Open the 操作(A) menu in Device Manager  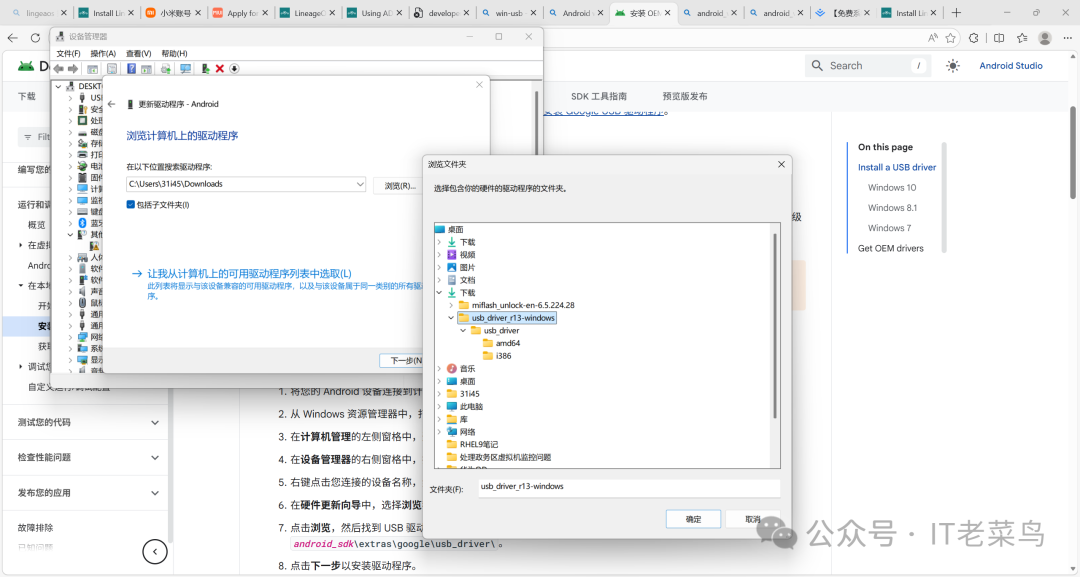(x=103, y=53)
